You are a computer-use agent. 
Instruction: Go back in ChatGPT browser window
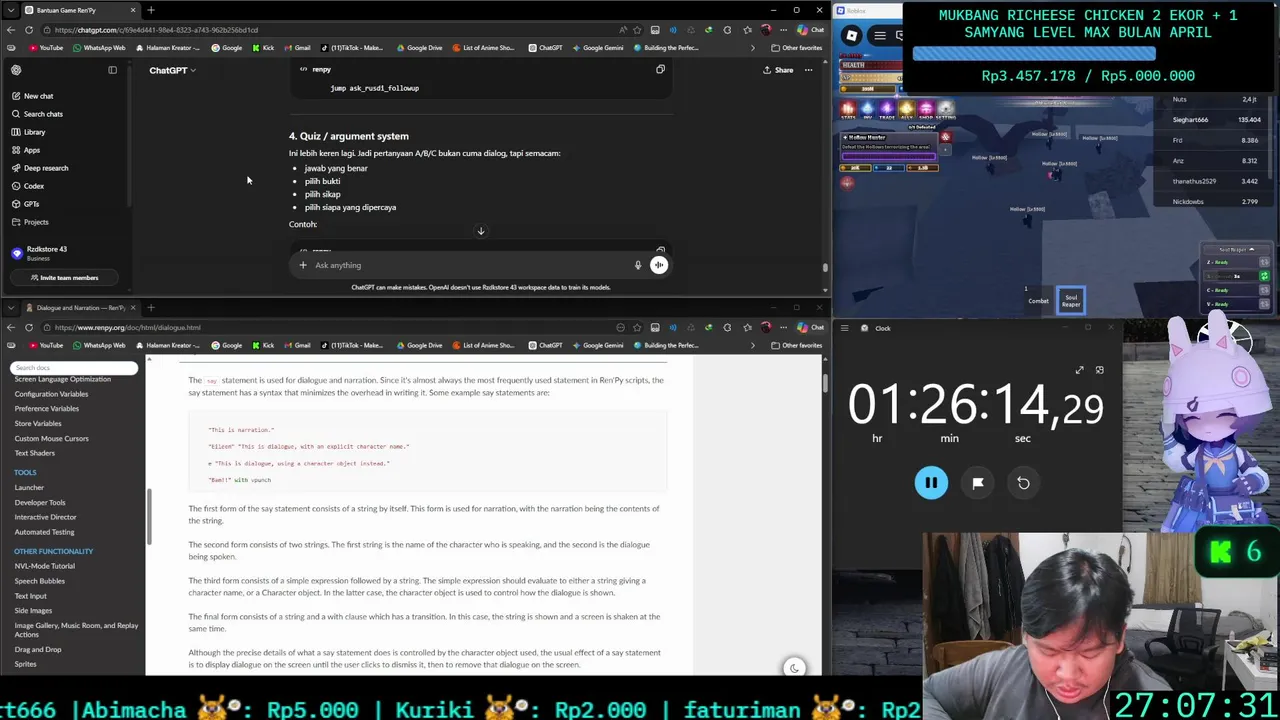11,30
